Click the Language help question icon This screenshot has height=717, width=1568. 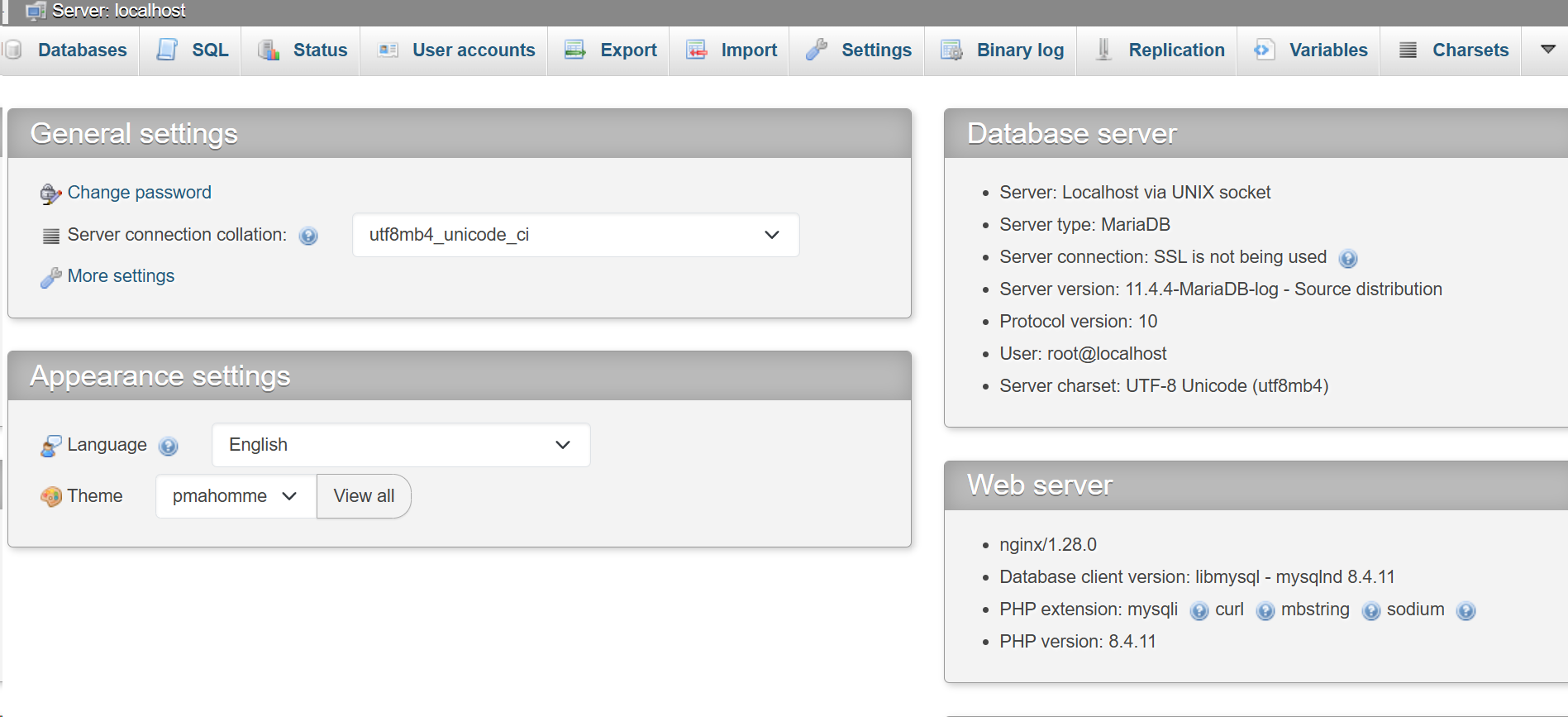[169, 447]
